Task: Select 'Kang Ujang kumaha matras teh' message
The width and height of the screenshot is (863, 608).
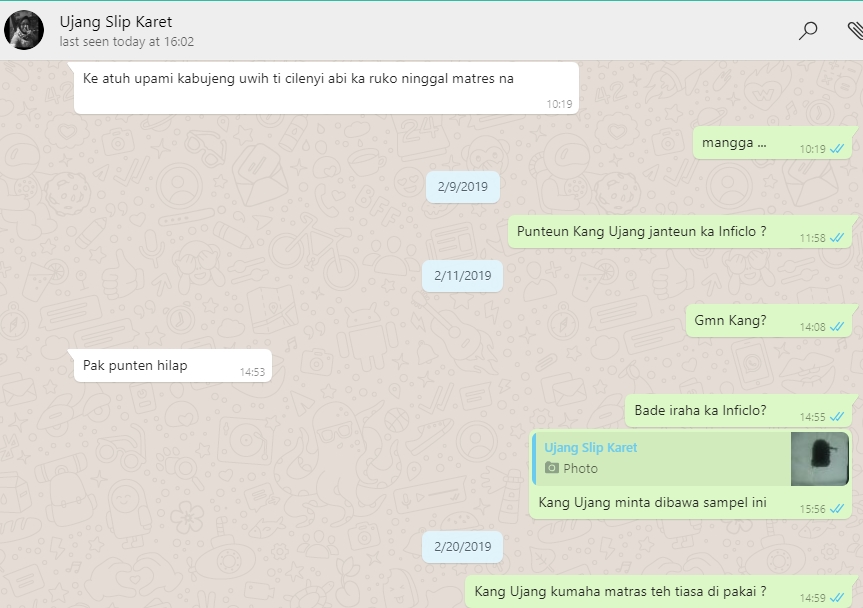Action: point(620,590)
